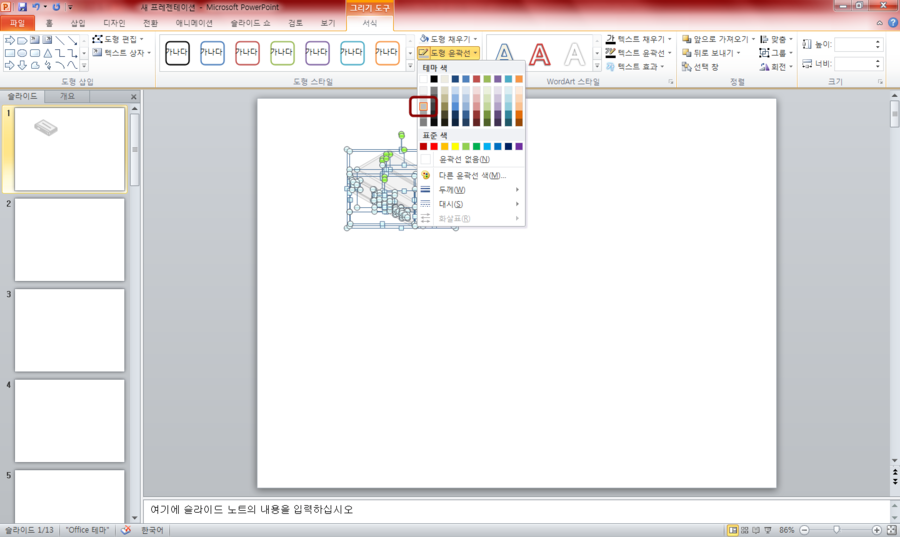
Task: Open PowerPoint Help question mark icon
Action: point(893,23)
